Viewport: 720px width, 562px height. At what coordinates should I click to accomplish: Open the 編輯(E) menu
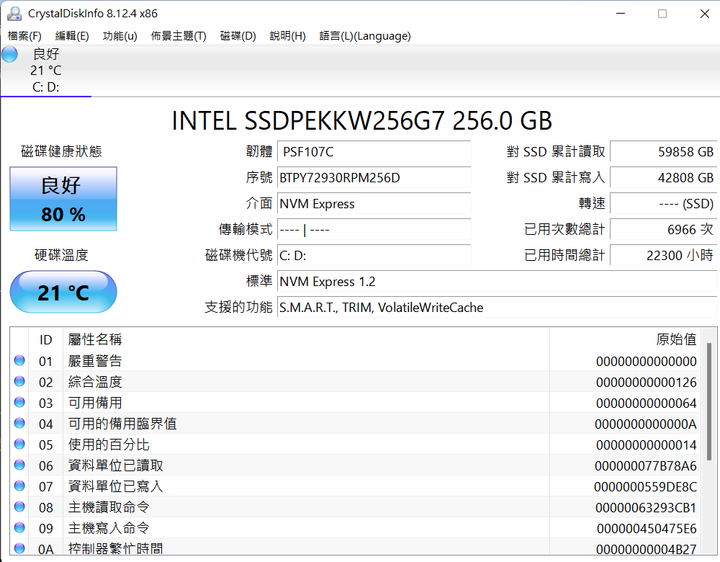click(x=72, y=36)
